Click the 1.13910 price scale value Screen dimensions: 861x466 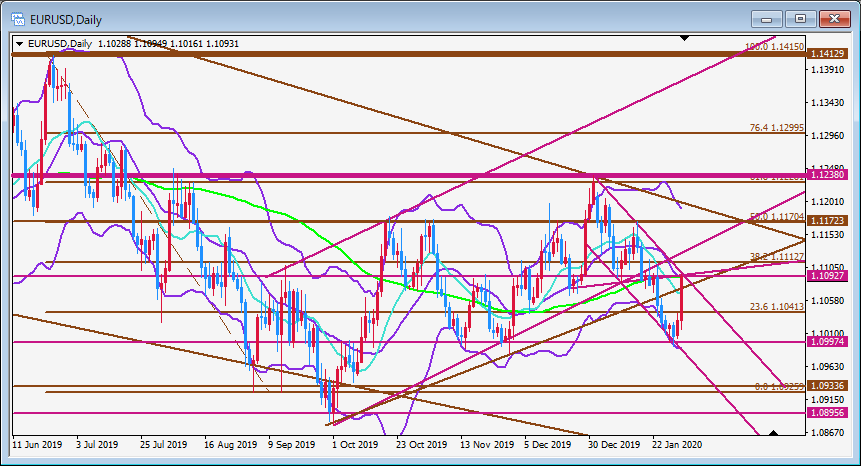click(x=828, y=70)
